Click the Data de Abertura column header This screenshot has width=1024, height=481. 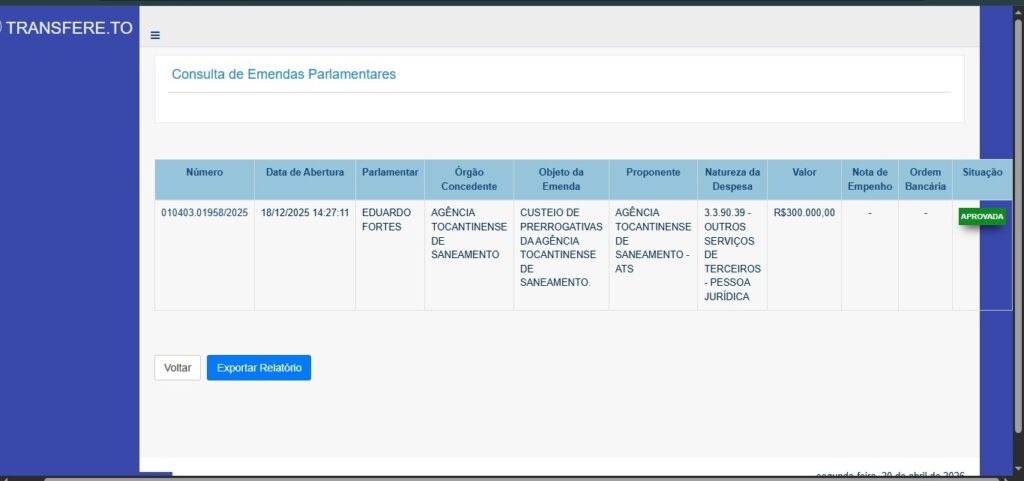click(x=305, y=172)
